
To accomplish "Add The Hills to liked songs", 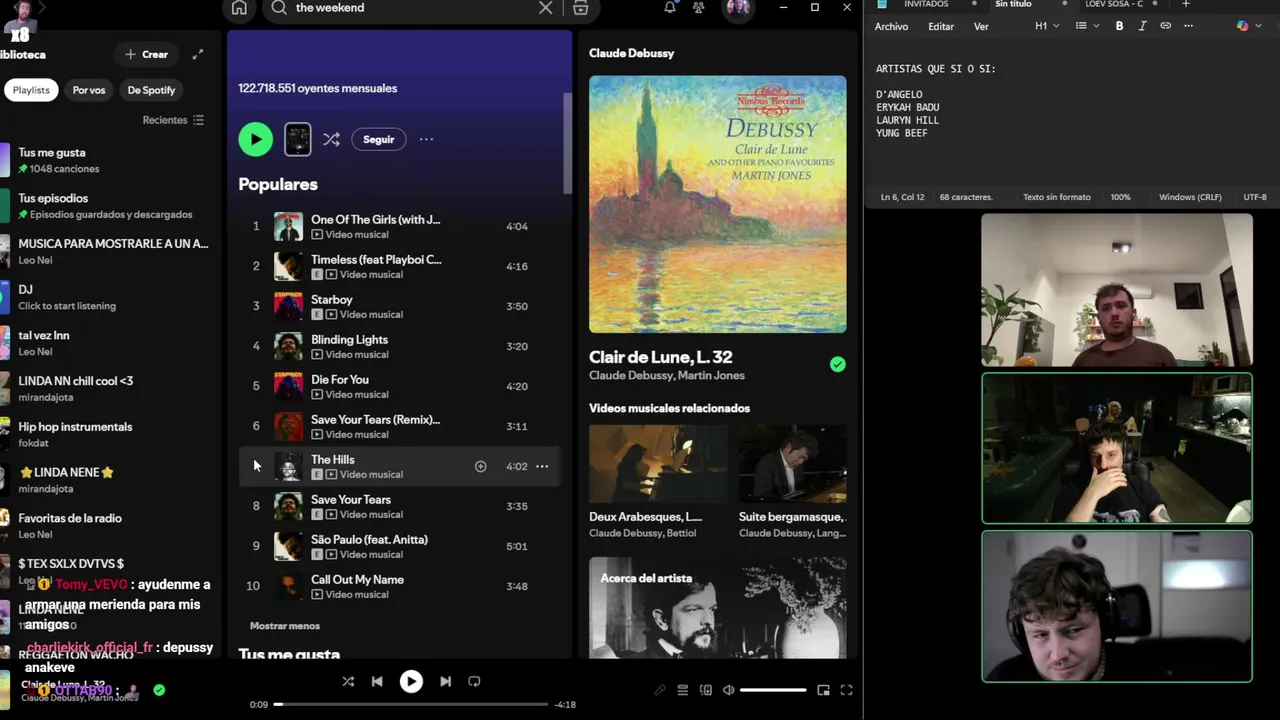I will click(x=480, y=466).
